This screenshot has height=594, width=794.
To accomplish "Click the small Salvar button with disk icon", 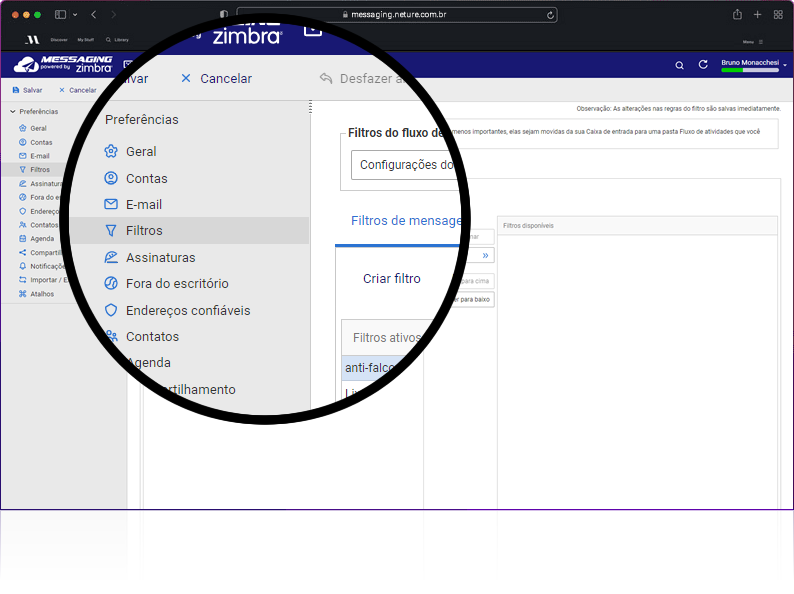I will [x=27, y=90].
